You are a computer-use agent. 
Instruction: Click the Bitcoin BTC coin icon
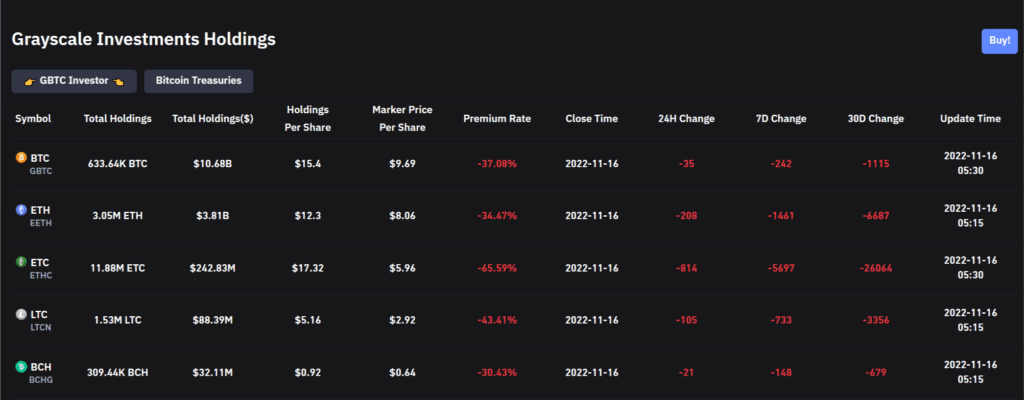tap(21, 158)
